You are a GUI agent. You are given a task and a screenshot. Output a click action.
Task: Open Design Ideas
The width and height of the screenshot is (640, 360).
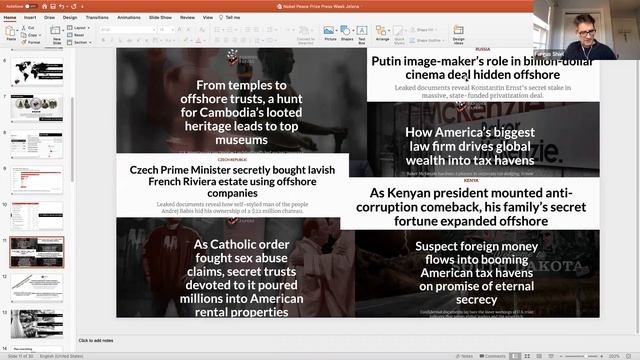[458, 34]
